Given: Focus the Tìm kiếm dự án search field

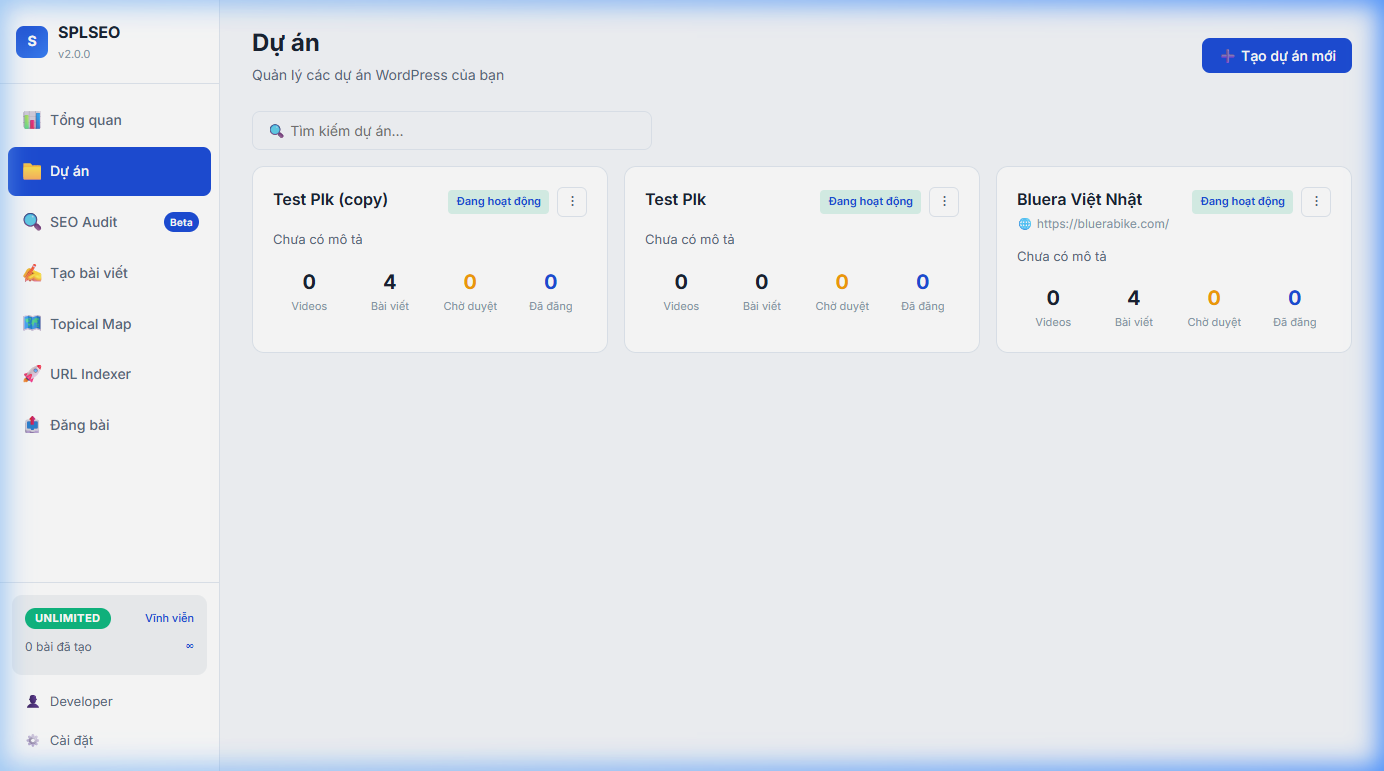Looking at the screenshot, I should [x=452, y=131].
